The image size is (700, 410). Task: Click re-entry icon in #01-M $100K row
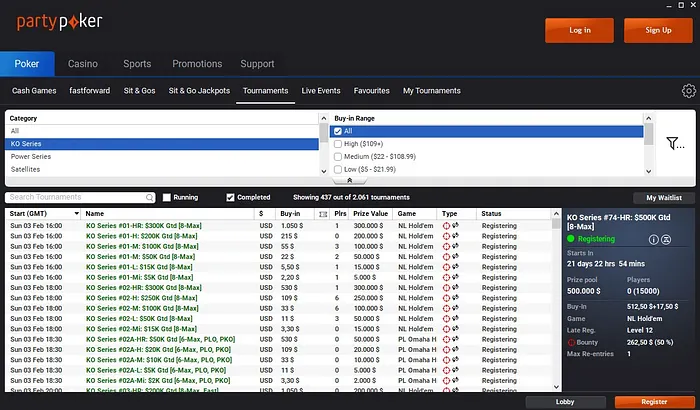click(x=455, y=246)
